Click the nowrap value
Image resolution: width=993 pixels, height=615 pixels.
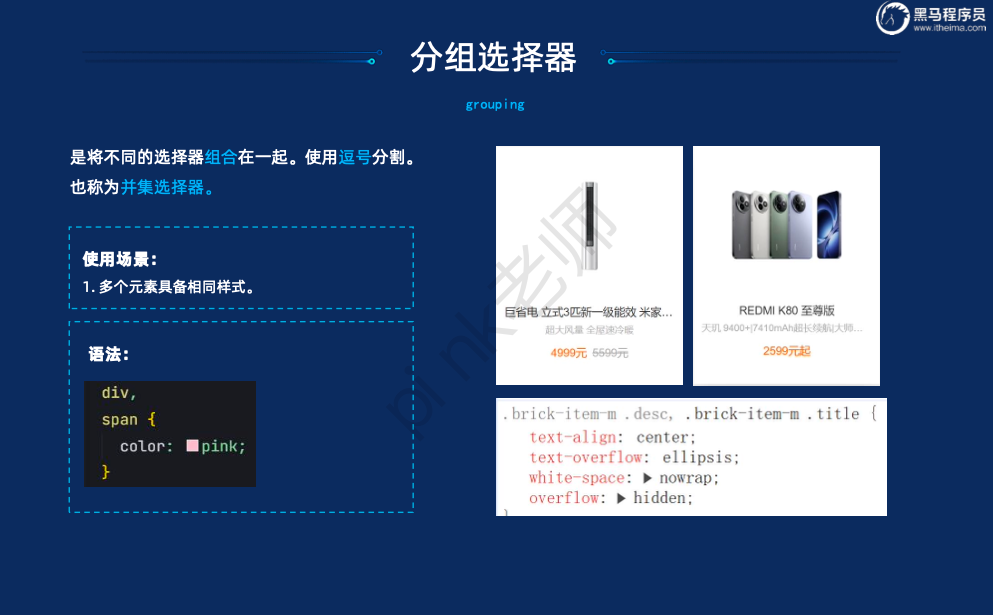pos(686,478)
